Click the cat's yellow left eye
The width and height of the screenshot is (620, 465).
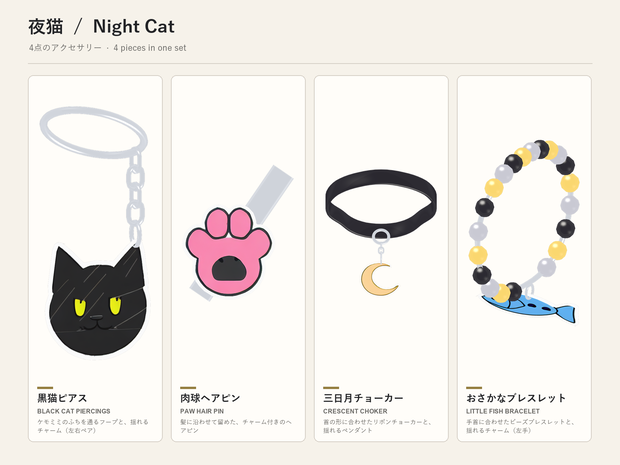click(80, 308)
